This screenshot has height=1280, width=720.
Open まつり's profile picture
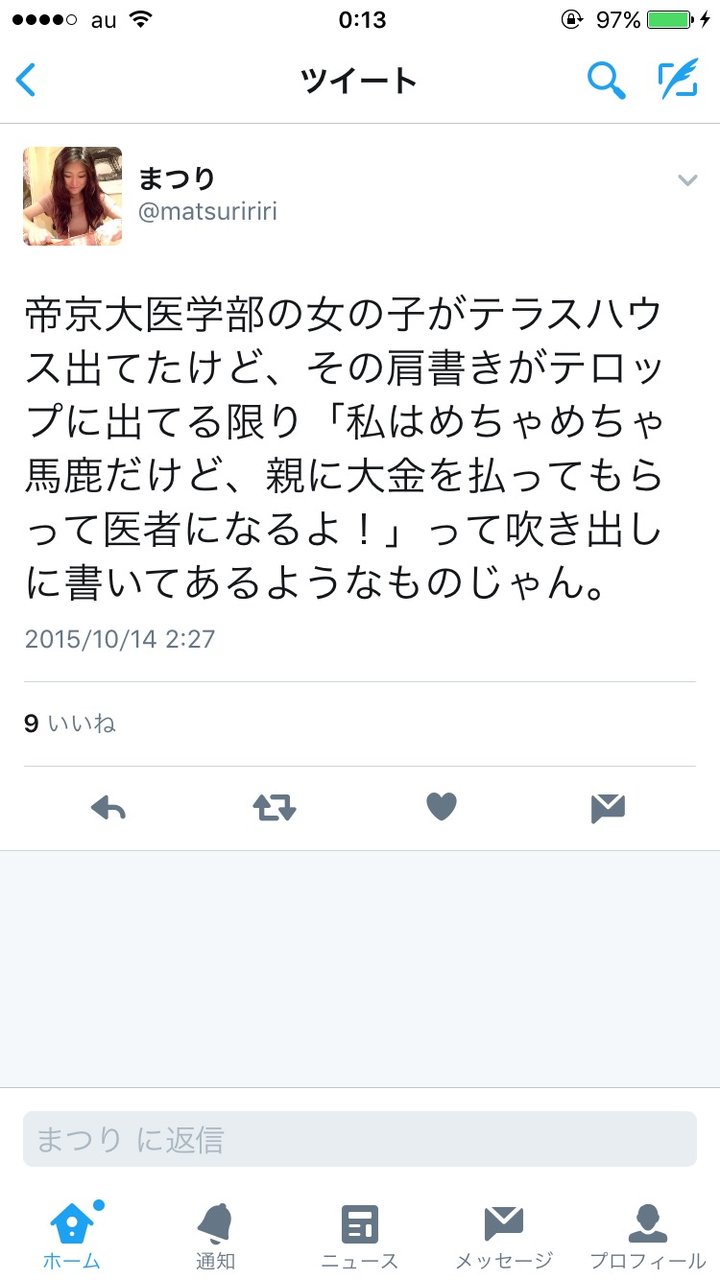(x=73, y=196)
